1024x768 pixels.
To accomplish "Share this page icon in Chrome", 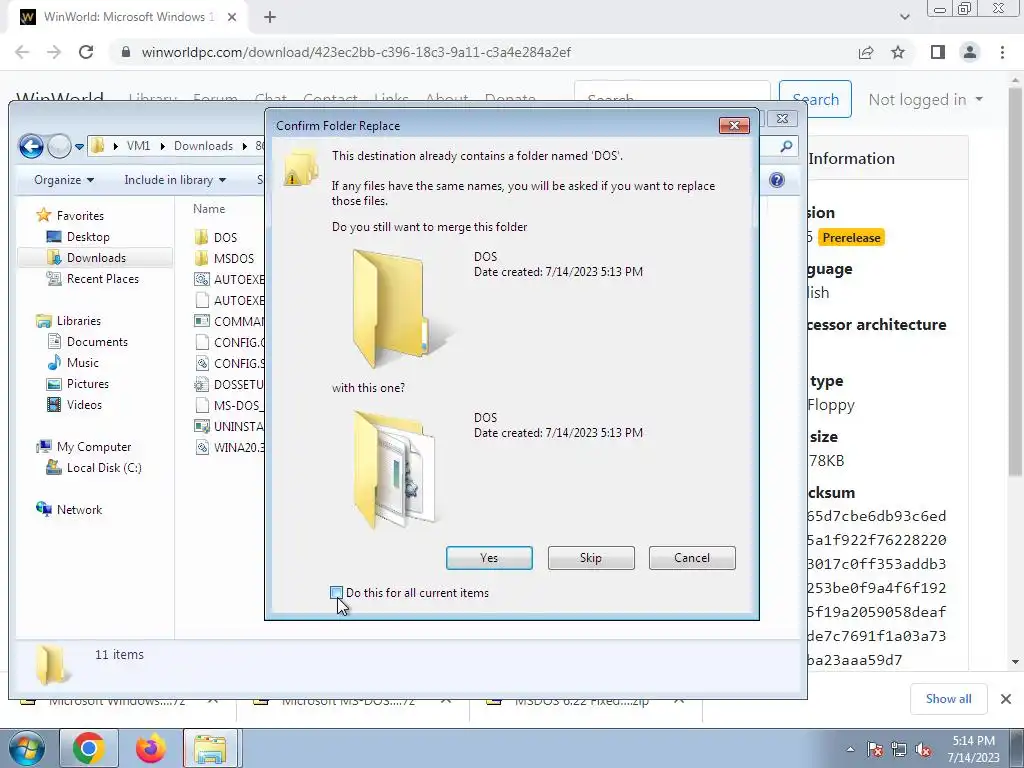I will click(x=866, y=52).
